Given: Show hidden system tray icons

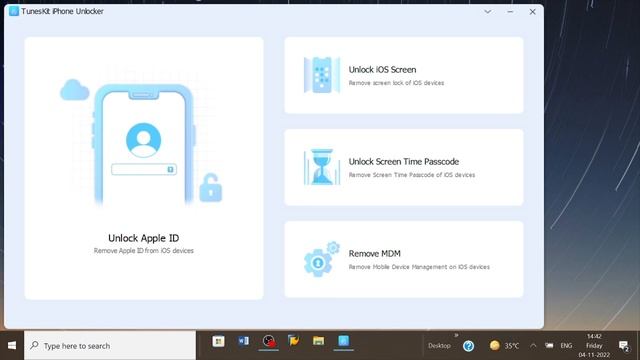Looking at the screenshot, I should [533, 346].
